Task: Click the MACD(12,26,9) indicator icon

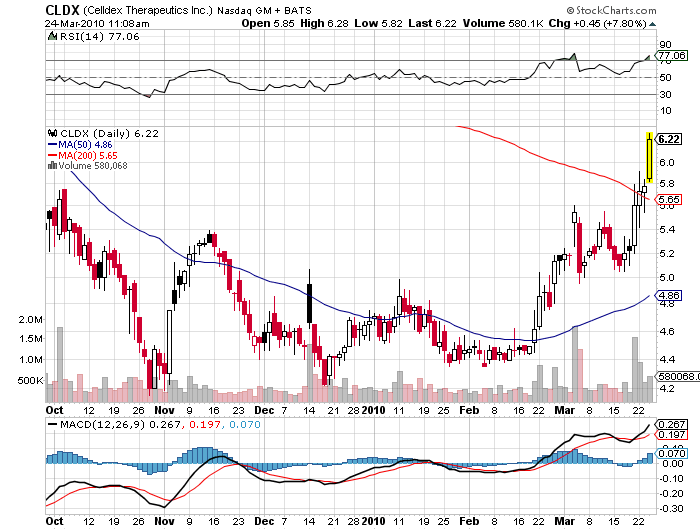Action: click(51, 424)
